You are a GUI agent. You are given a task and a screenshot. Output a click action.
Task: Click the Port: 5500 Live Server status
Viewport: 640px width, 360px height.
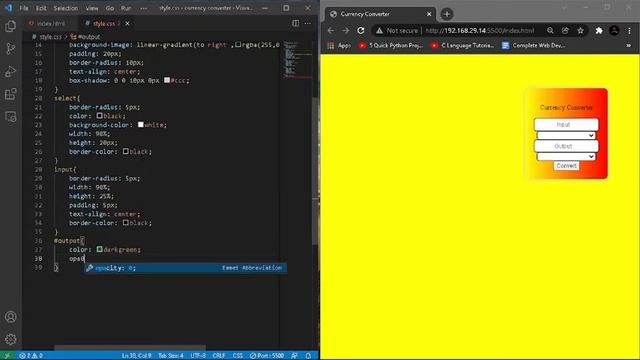pos(267,356)
